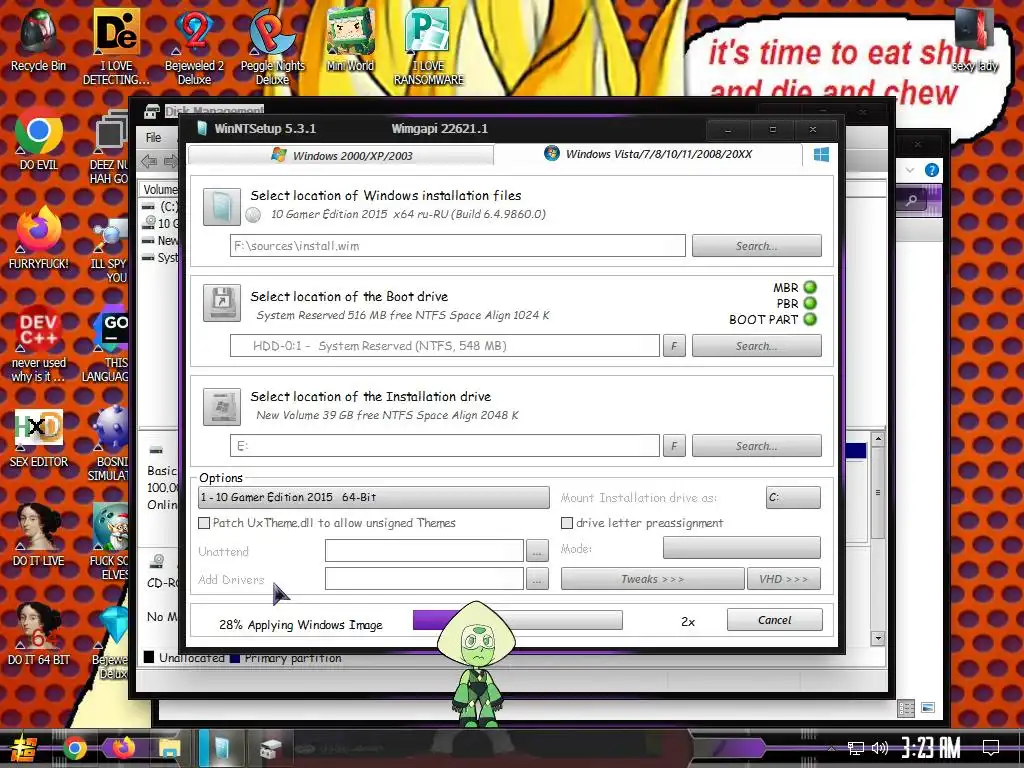Open File menu in Disk Management
The width and height of the screenshot is (1024, 768).
point(153,137)
